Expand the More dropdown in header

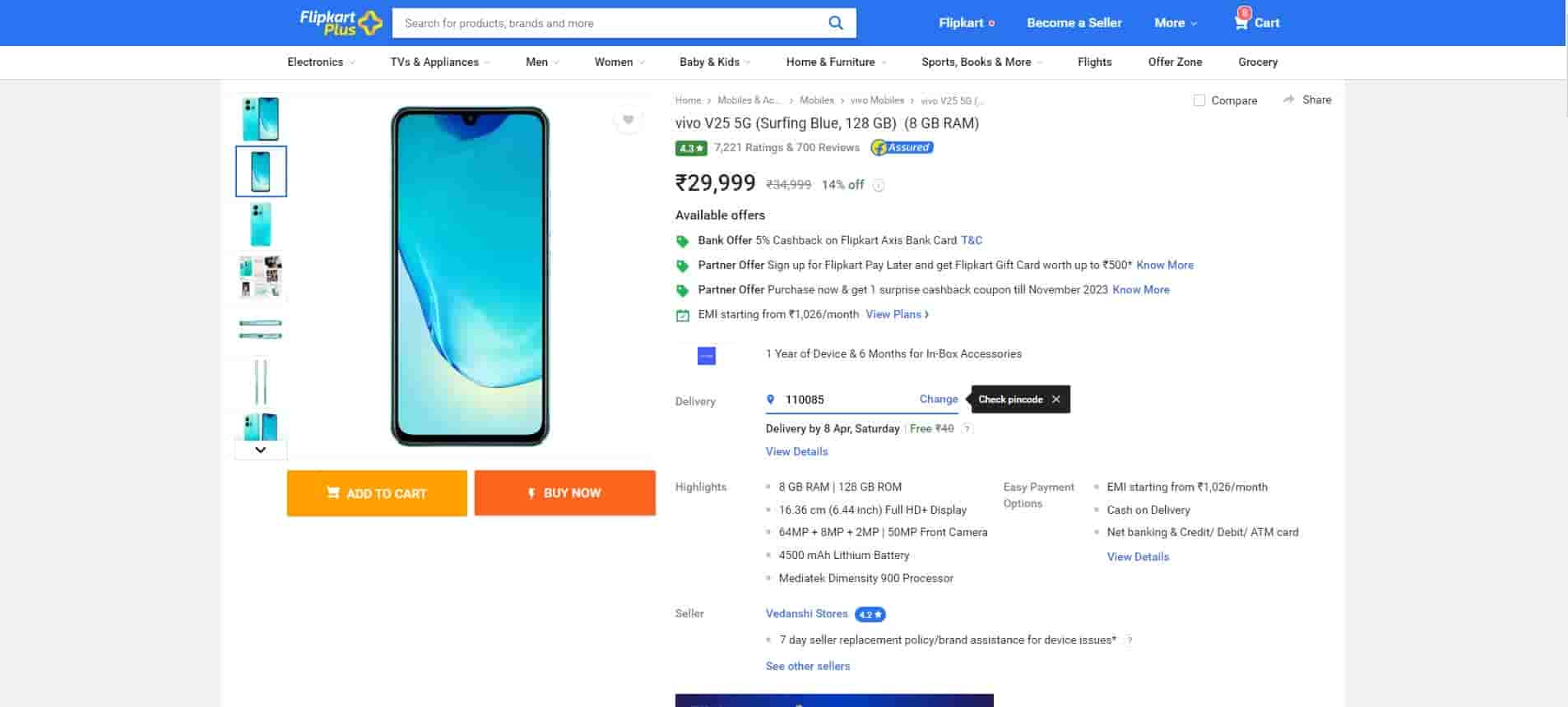coord(1175,23)
